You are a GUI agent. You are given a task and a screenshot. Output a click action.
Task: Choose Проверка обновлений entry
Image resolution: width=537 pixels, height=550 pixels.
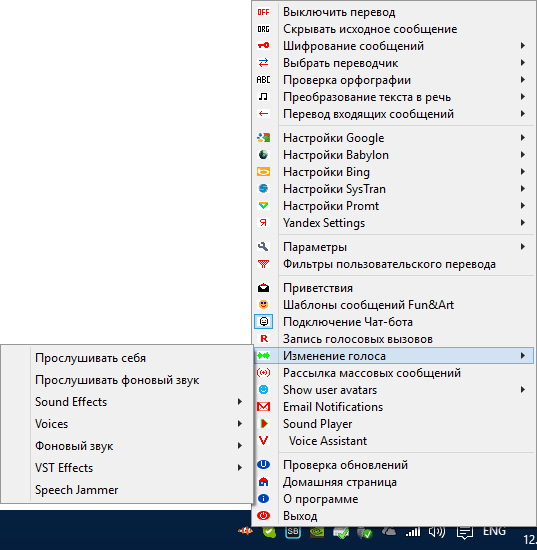pyautogui.click(x=394, y=465)
